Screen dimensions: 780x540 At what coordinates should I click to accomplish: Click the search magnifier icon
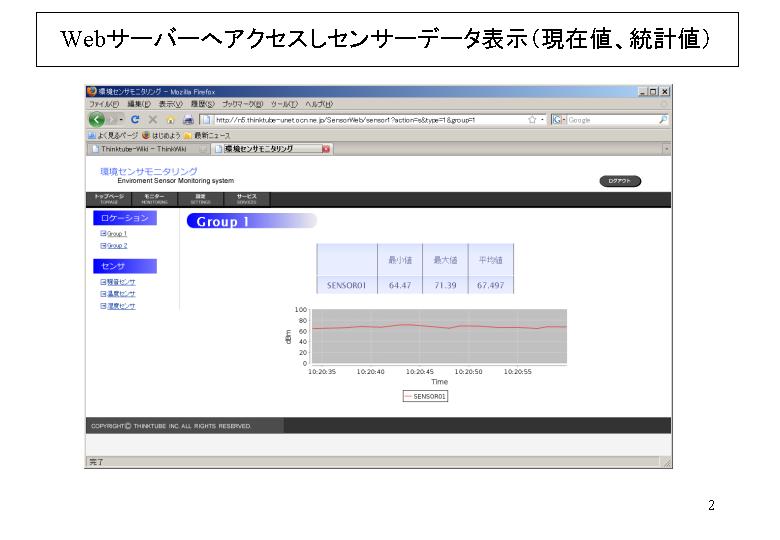pyautogui.click(x=663, y=119)
